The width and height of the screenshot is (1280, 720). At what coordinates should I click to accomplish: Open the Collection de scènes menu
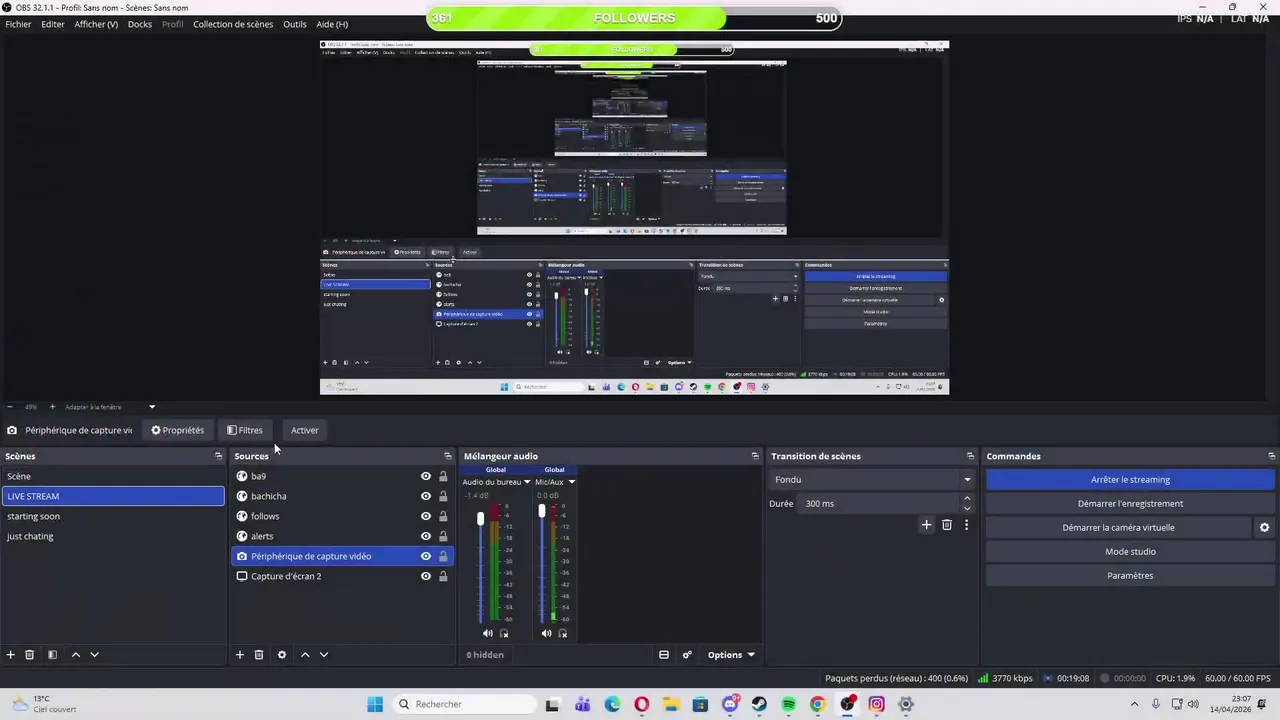point(233,24)
